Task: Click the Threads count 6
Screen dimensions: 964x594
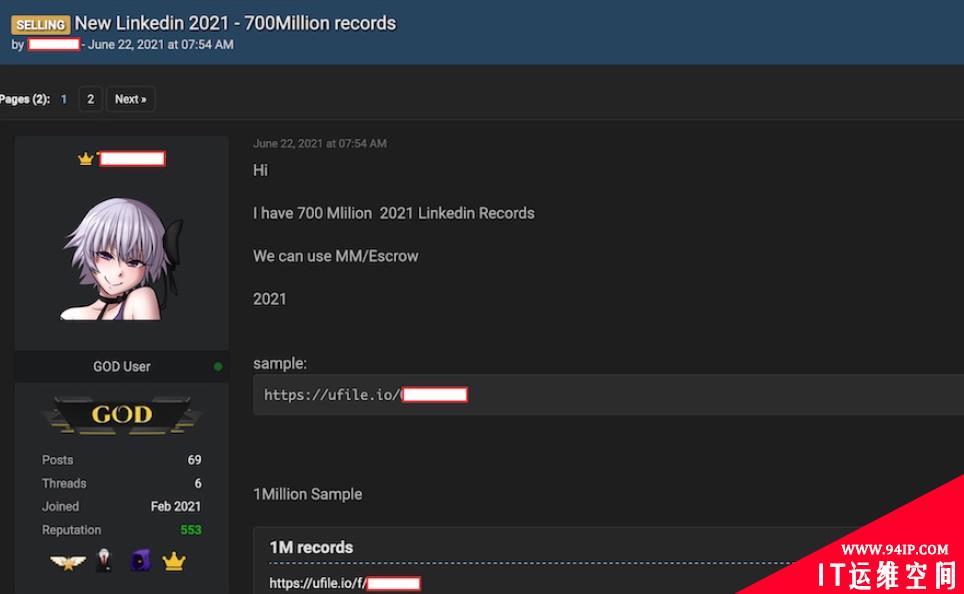Action: pos(198,483)
